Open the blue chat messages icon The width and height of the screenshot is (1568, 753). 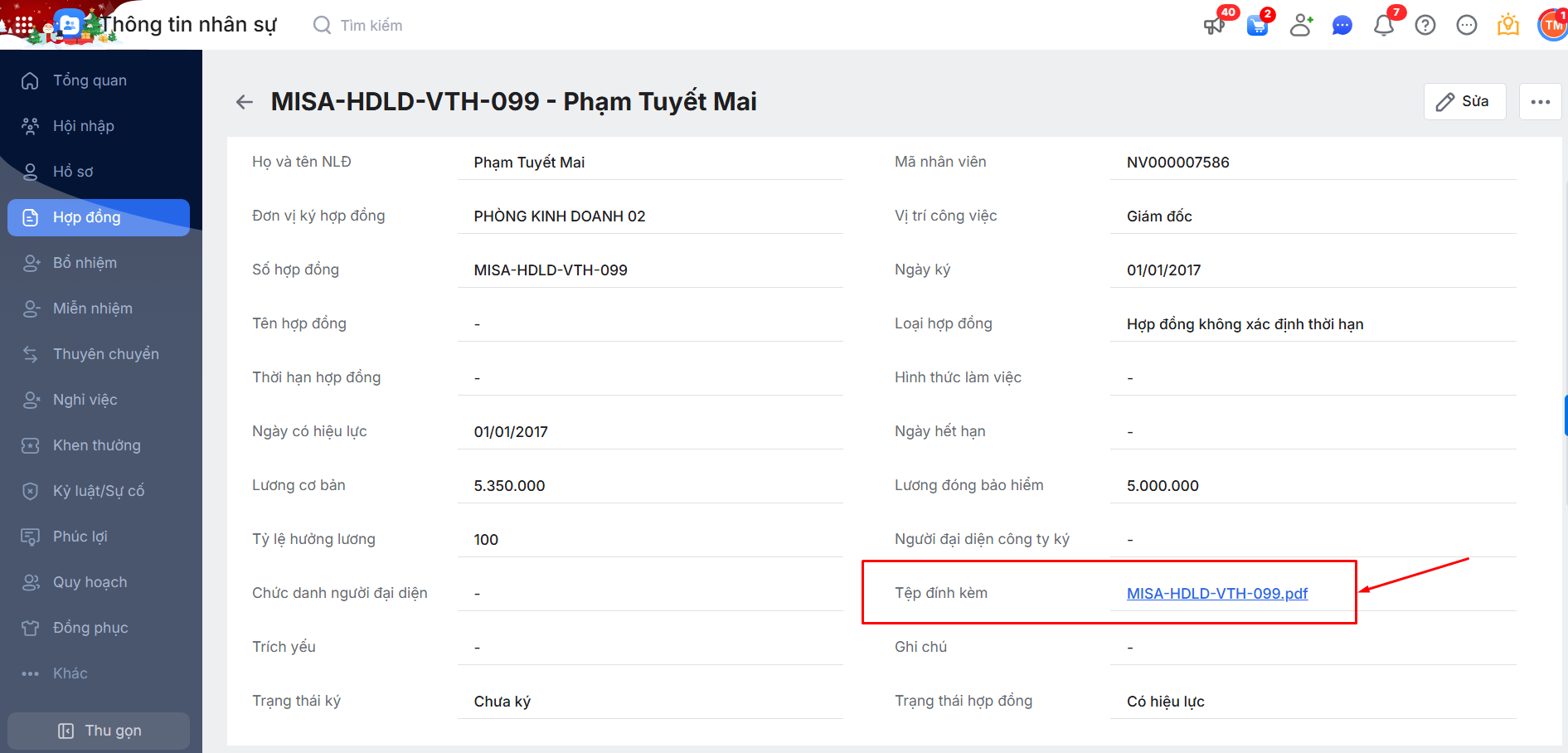click(1342, 26)
